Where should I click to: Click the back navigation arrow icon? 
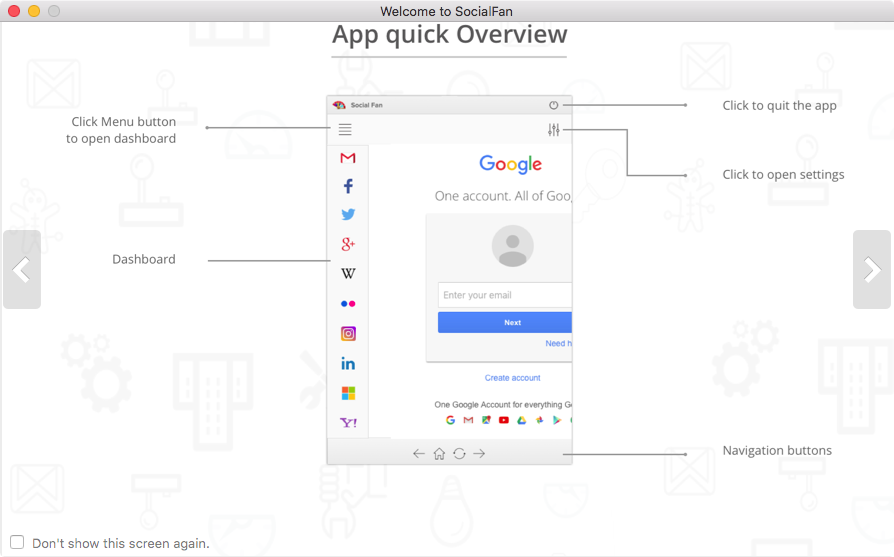[418, 454]
